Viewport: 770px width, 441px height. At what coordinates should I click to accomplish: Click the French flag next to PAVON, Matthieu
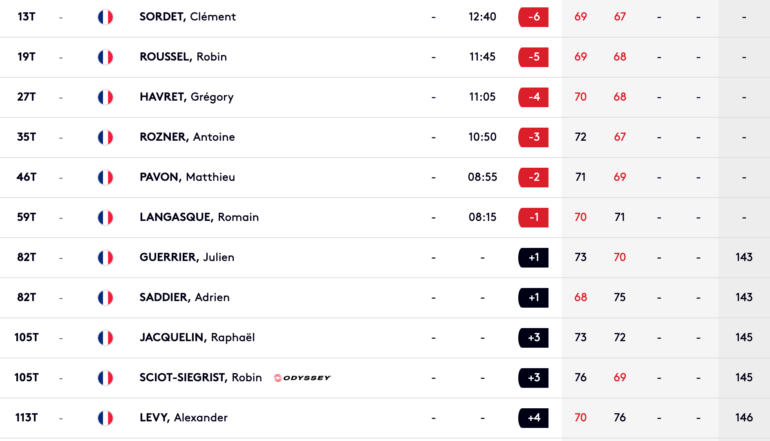click(105, 177)
